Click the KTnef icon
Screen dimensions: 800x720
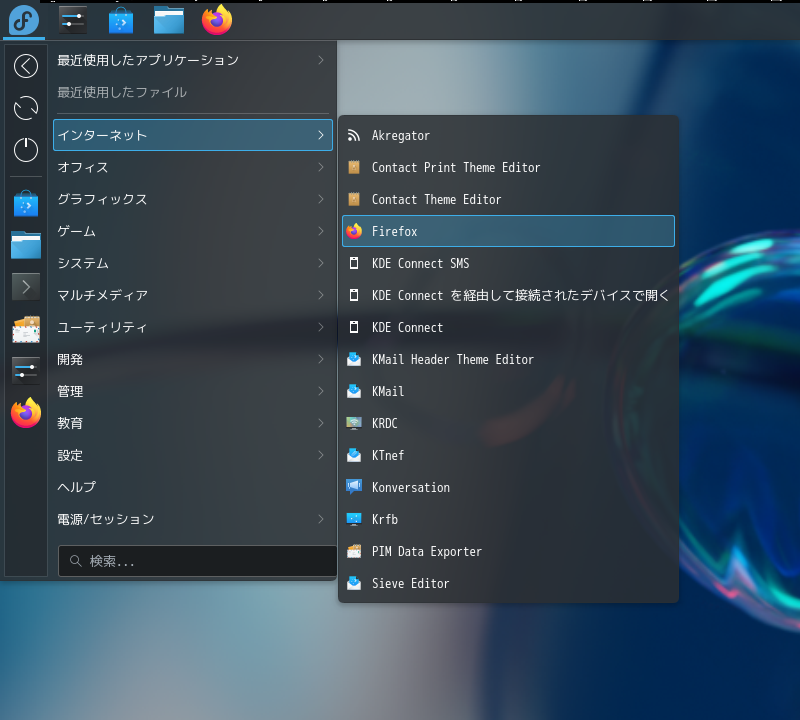[x=354, y=455]
